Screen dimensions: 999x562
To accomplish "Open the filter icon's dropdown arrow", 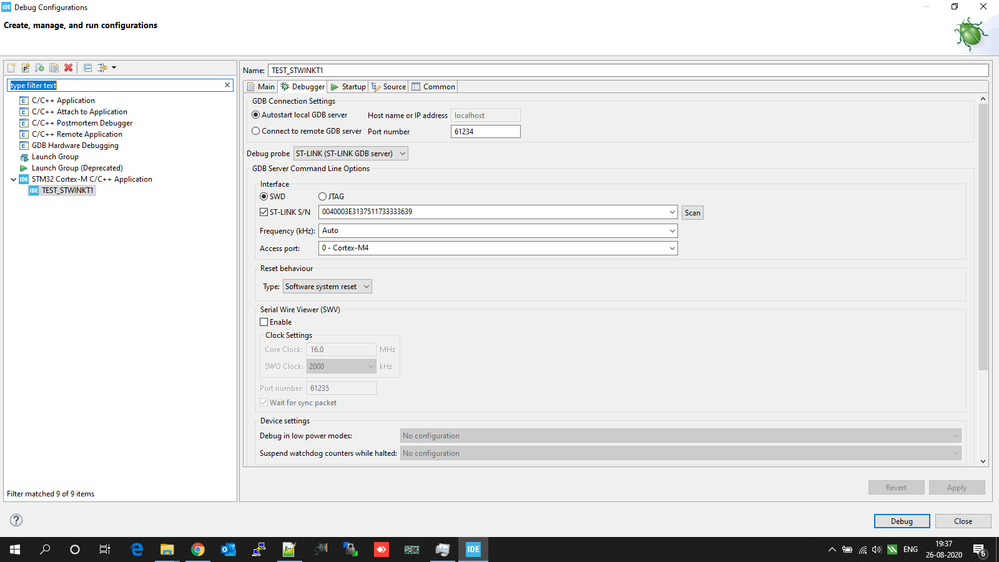I will point(114,68).
